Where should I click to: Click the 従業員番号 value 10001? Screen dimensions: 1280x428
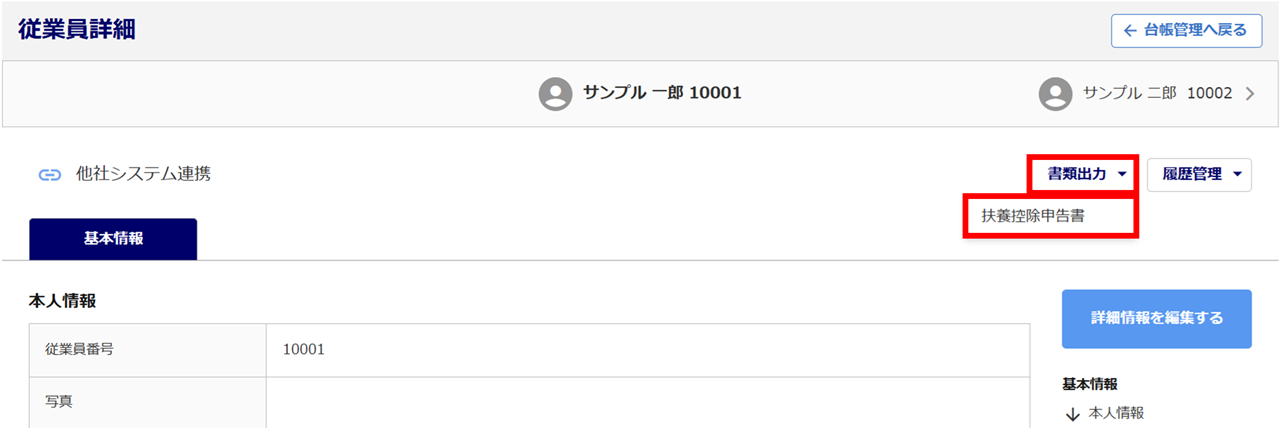pyautogui.click(x=304, y=350)
